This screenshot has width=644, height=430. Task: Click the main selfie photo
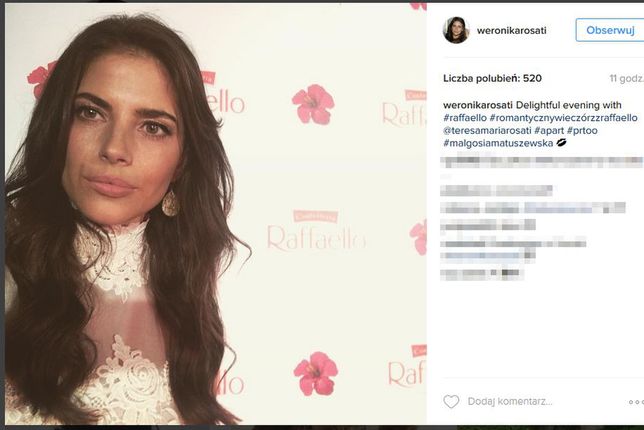pyautogui.click(x=216, y=214)
